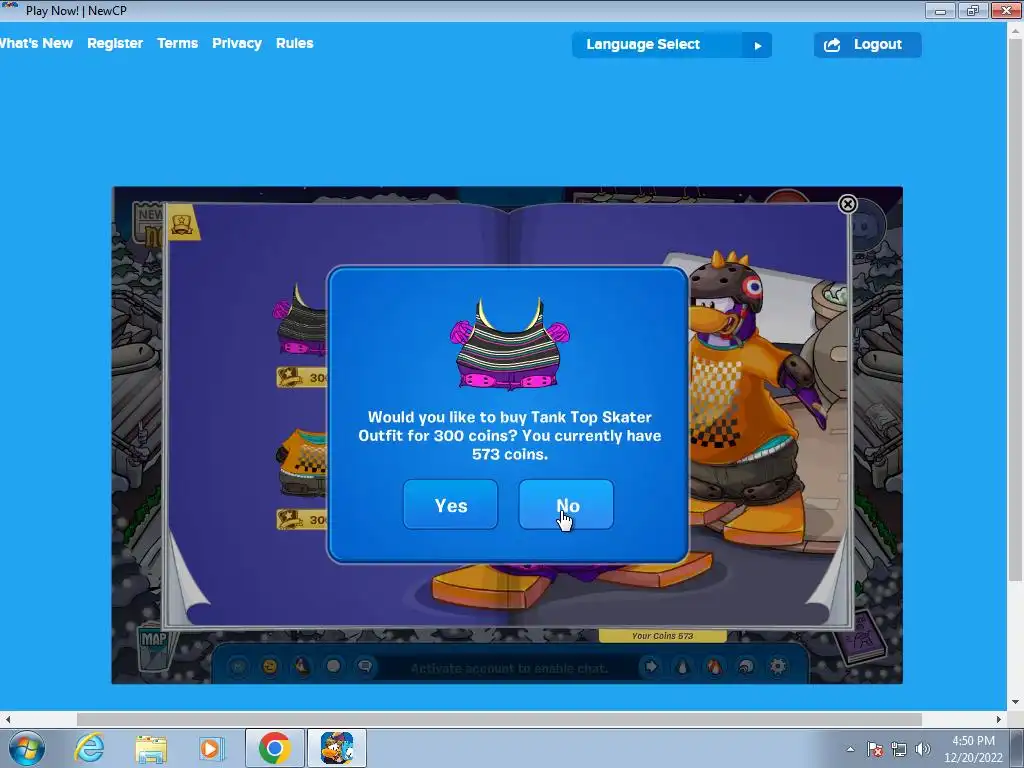Open the Rules page
1024x768 pixels.
point(295,43)
